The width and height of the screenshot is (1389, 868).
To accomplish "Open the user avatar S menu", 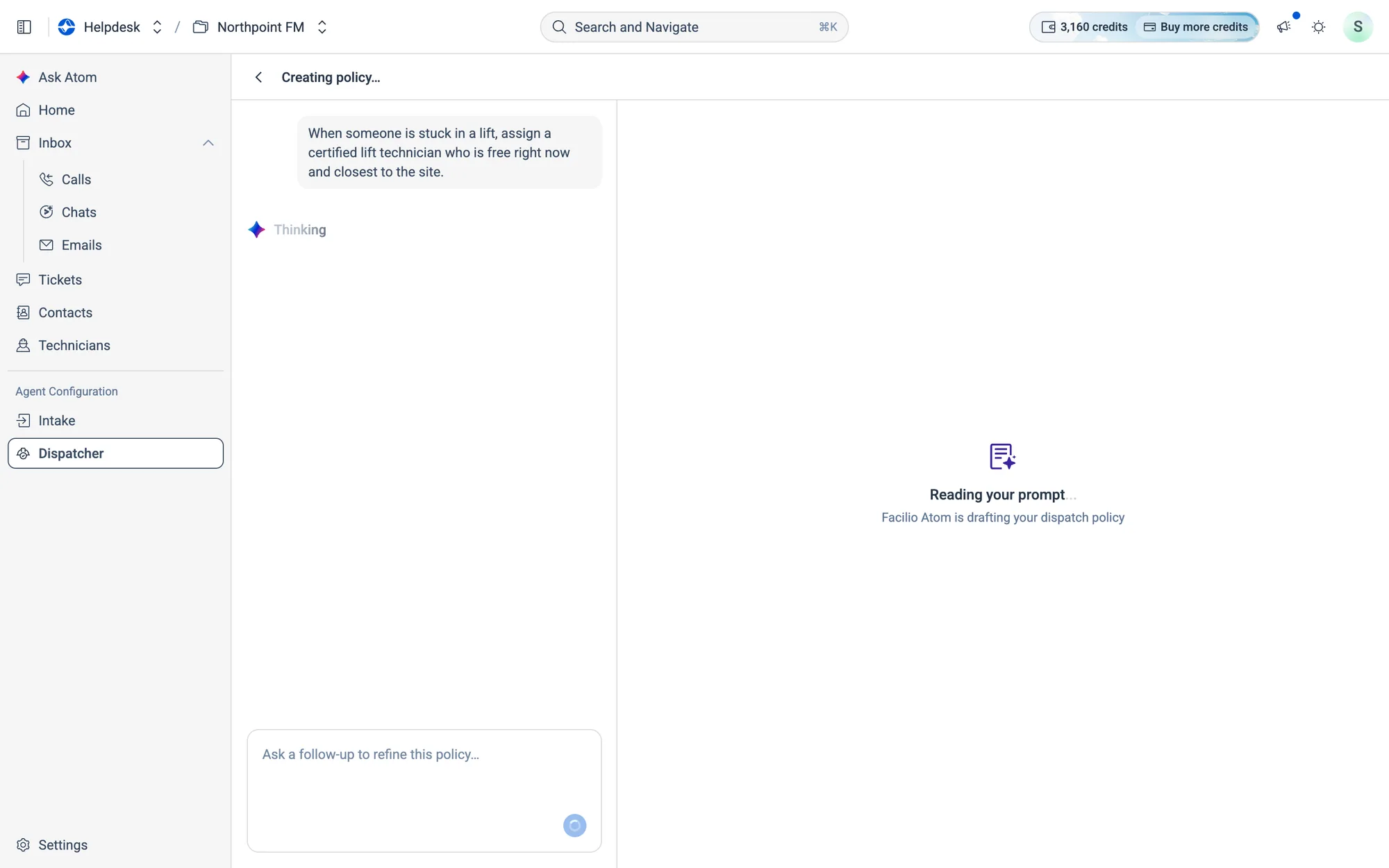I will [x=1357, y=27].
